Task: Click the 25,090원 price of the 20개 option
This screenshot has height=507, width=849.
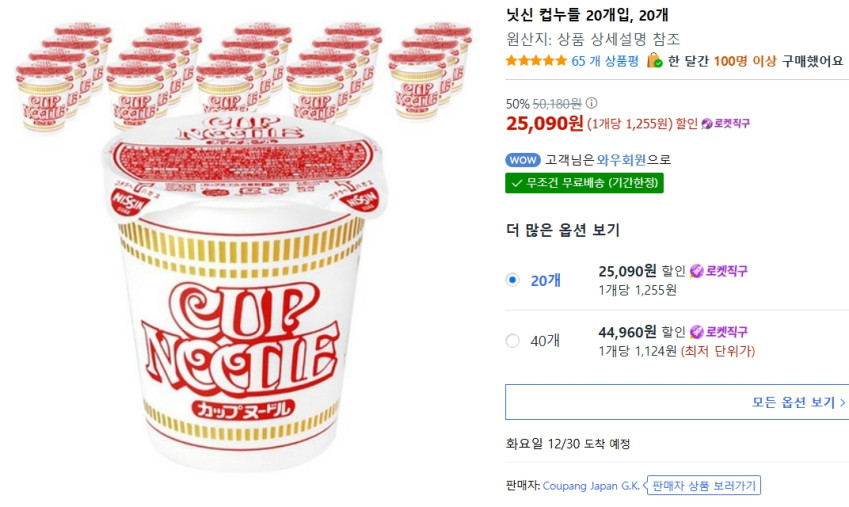Action: tap(627, 271)
